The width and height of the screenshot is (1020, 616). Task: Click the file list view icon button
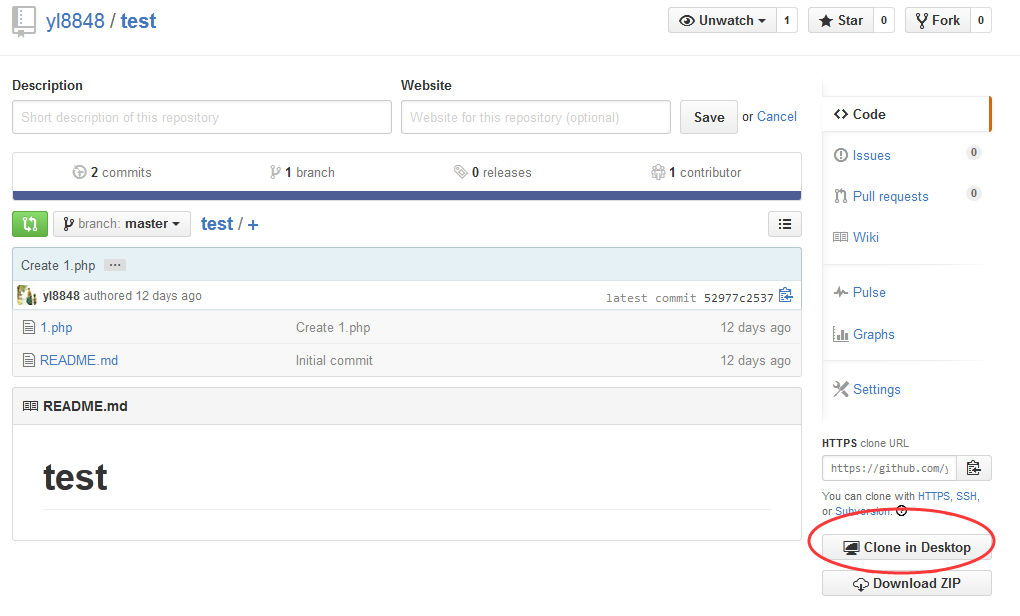click(785, 224)
